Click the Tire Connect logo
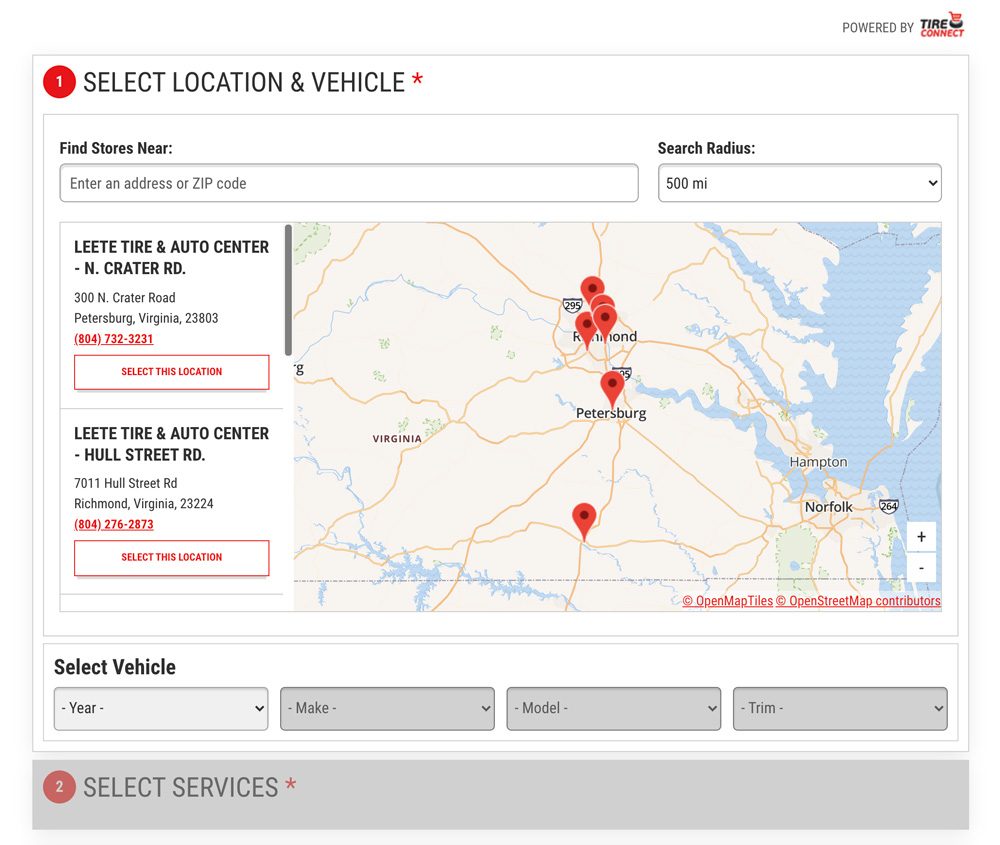Image resolution: width=1000 pixels, height=845 pixels. pos(942,26)
